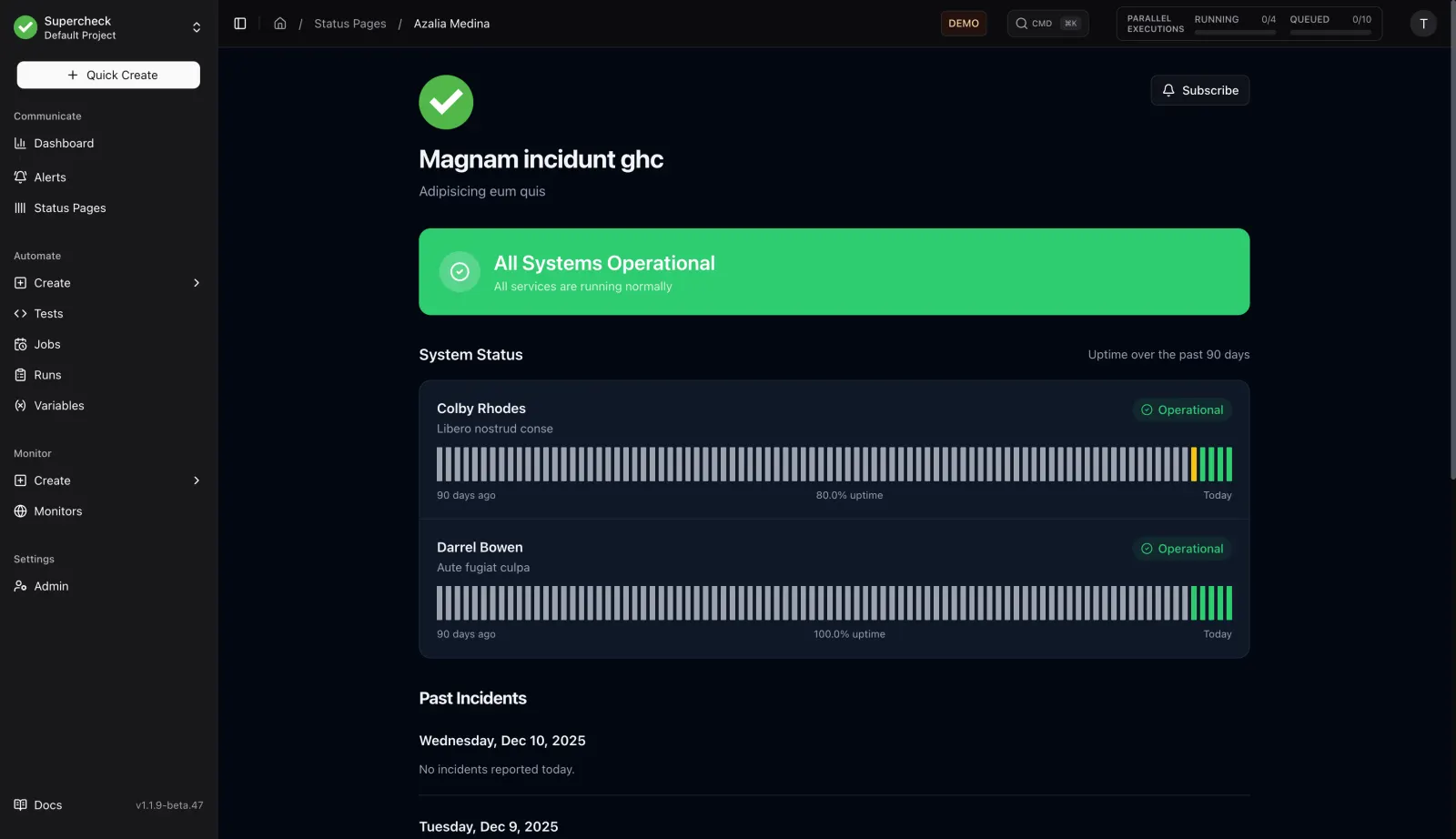Open the CMD search box
Image resolution: width=1456 pixels, height=839 pixels.
pyautogui.click(x=1047, y=24)
